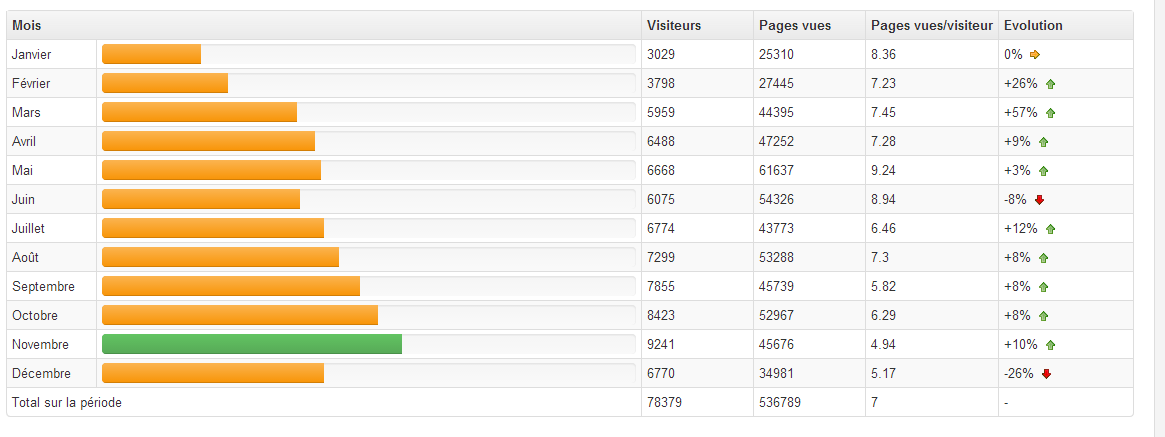This screenshot has height=437, width=1165.
Task: Click pages per visitor value 9.24
Action: (x=883, y=170)
